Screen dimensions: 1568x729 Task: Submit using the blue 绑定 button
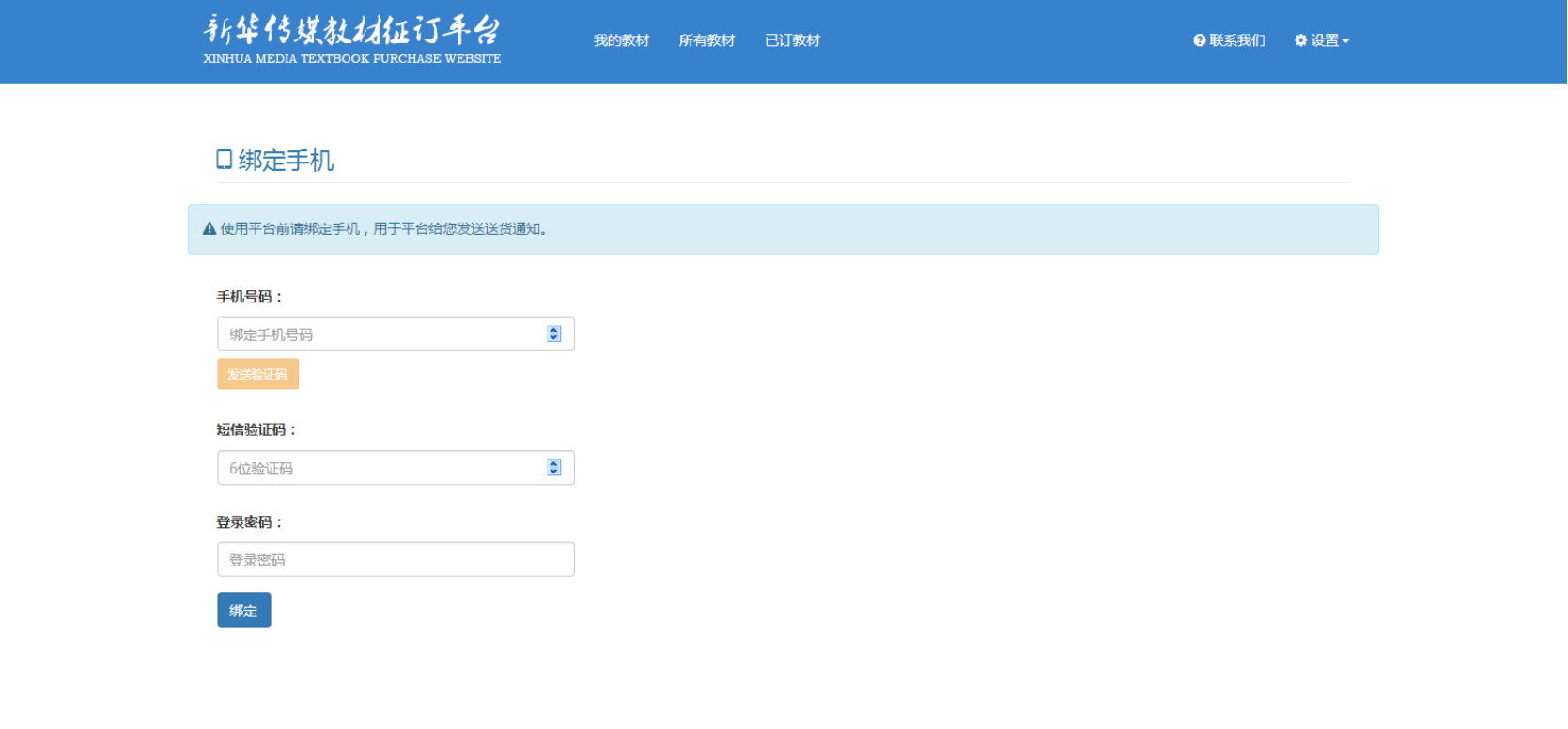tap(243, 610)
